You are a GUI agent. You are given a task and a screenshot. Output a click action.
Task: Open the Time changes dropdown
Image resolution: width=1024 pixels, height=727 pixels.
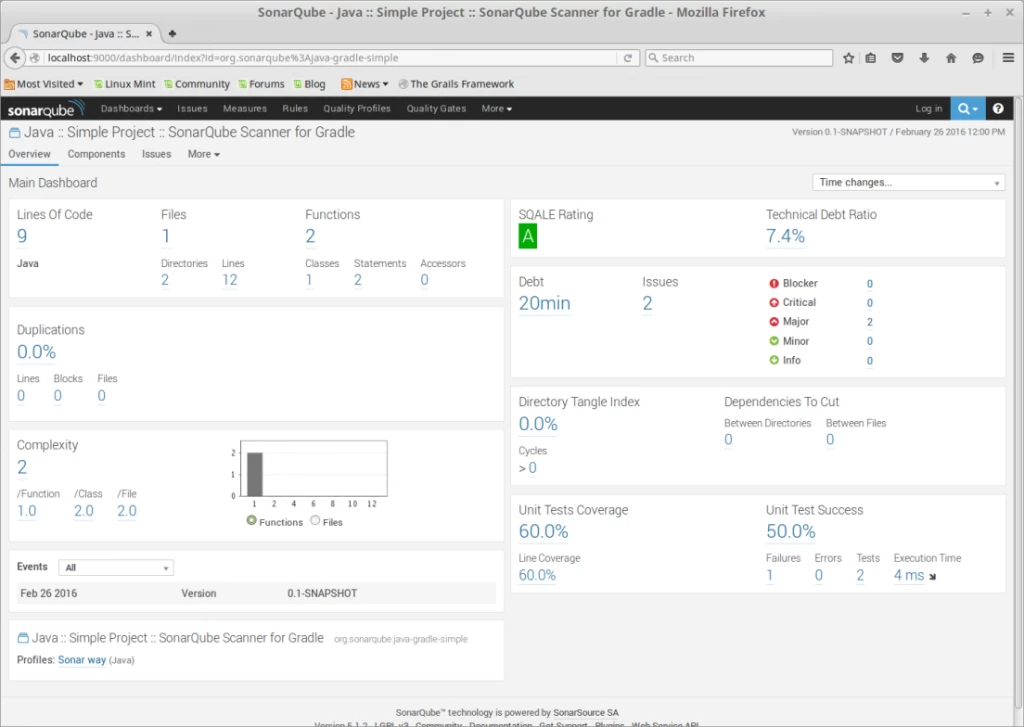click(x=908, y=182)
